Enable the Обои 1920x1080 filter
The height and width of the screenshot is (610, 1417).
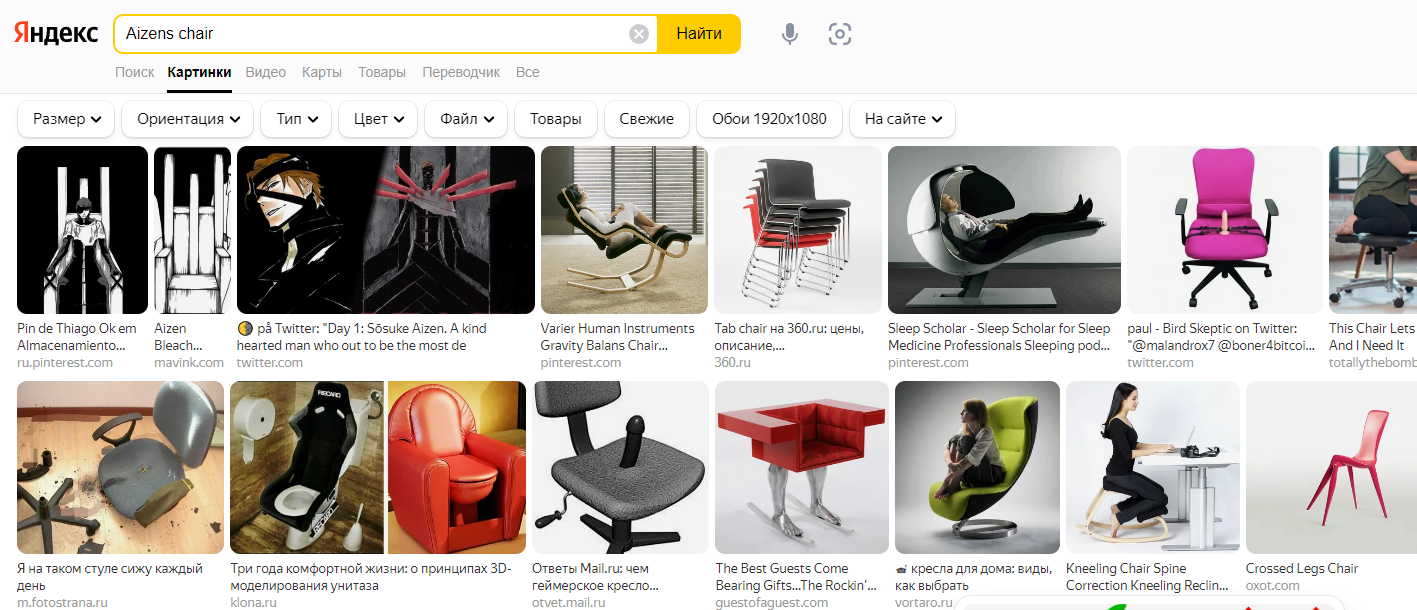tap(769, 119)
